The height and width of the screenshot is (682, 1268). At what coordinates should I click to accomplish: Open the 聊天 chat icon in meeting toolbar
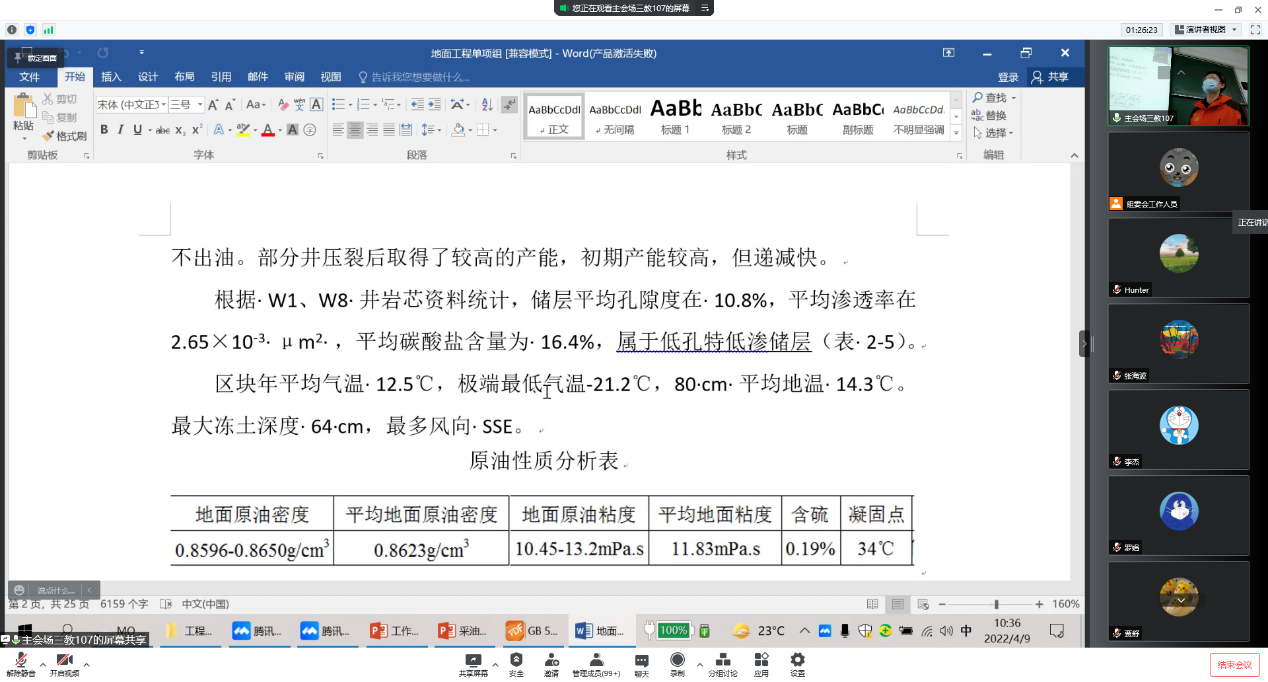(x=641, y=660)
